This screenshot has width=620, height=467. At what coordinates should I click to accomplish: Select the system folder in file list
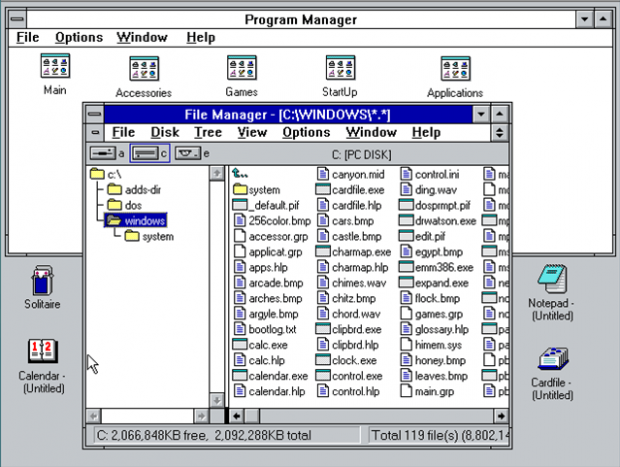[x=256, y=190]
